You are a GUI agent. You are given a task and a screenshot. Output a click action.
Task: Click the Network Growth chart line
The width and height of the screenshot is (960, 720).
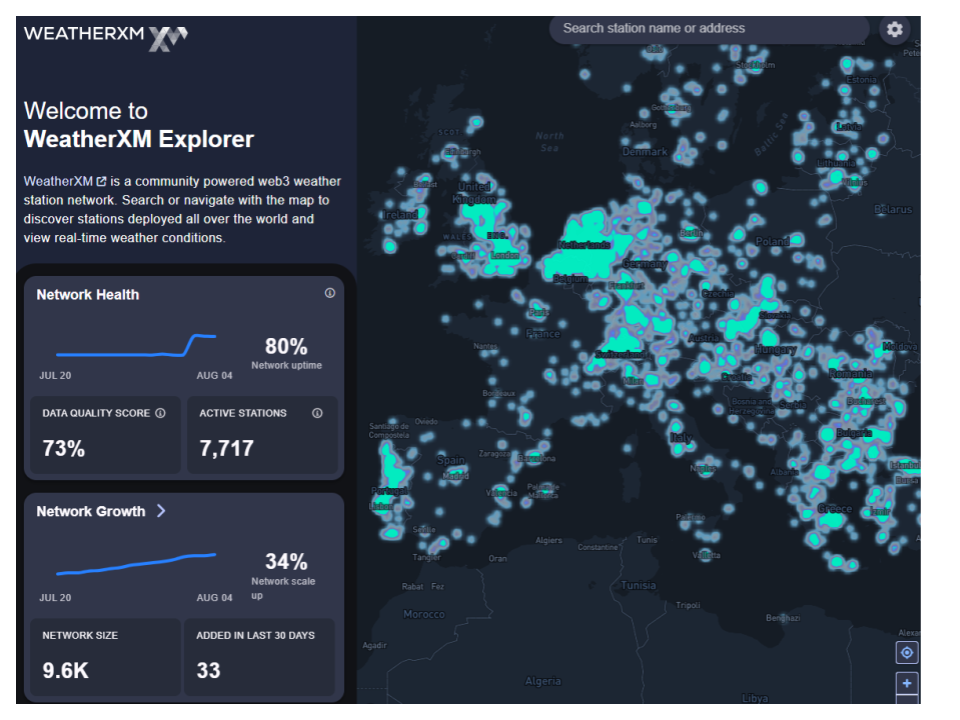click(136, 564)
